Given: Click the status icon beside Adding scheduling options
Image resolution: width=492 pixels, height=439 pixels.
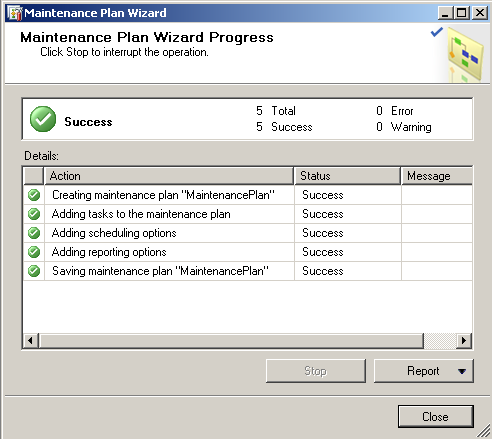Looking at the screenshot, I should click(x=34, y=233).
